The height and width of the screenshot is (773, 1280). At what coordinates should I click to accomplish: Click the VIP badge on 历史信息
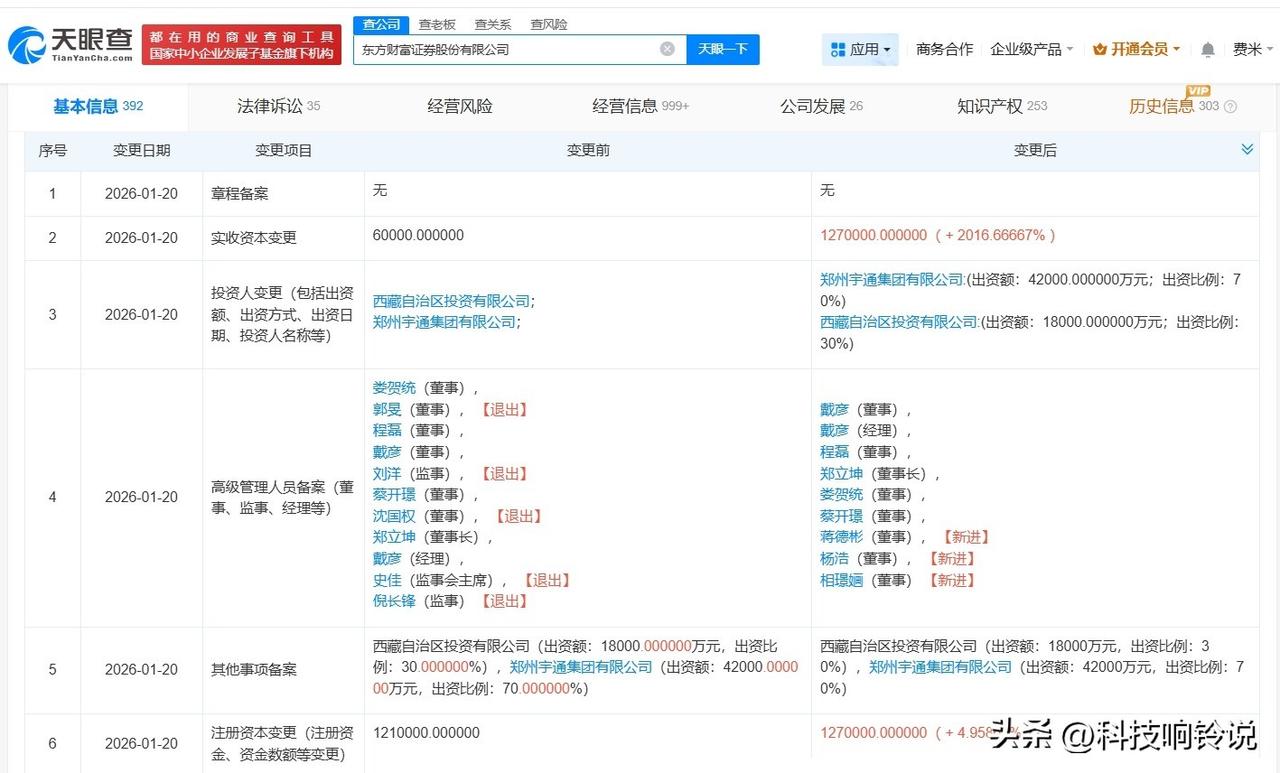(1197, 93)
